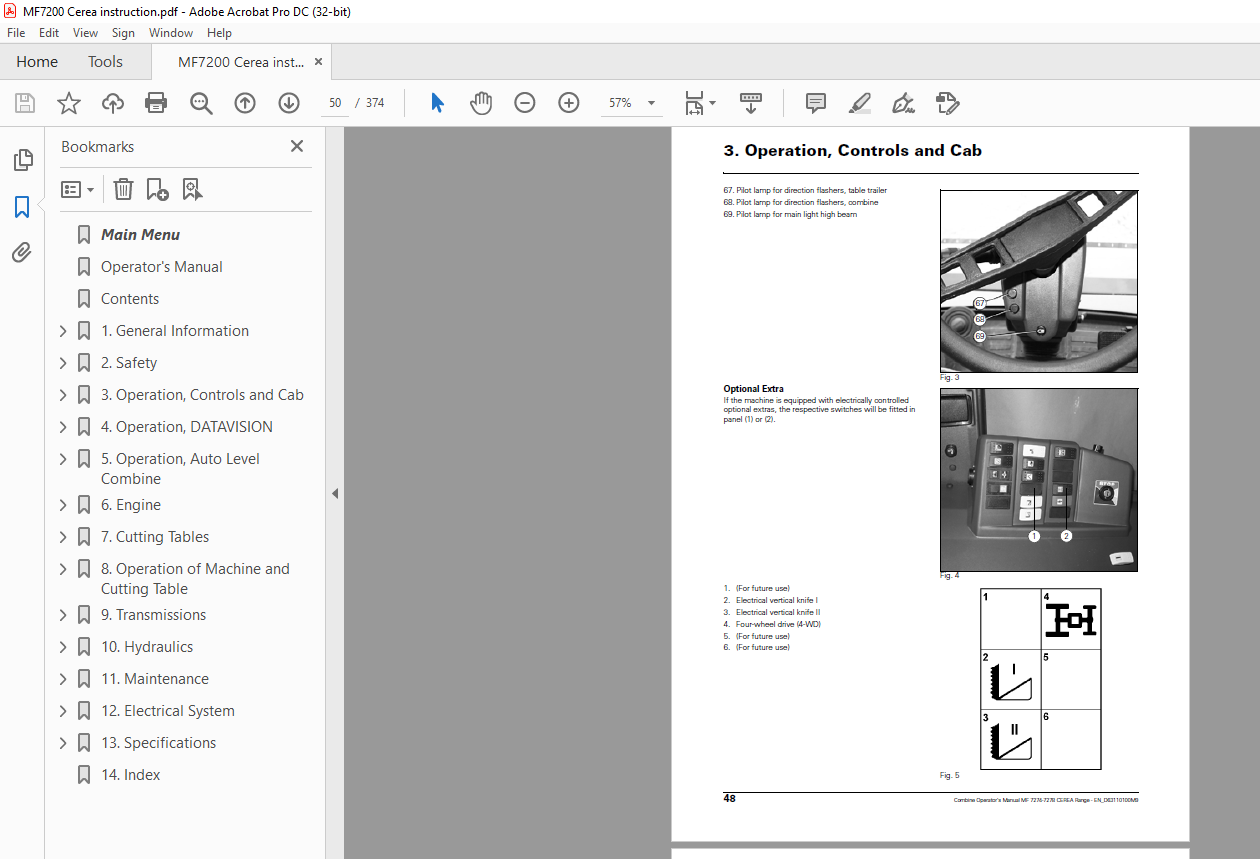Open 8. Operation of Machine bookmark
1260x859 pixels.
point(195,579)
